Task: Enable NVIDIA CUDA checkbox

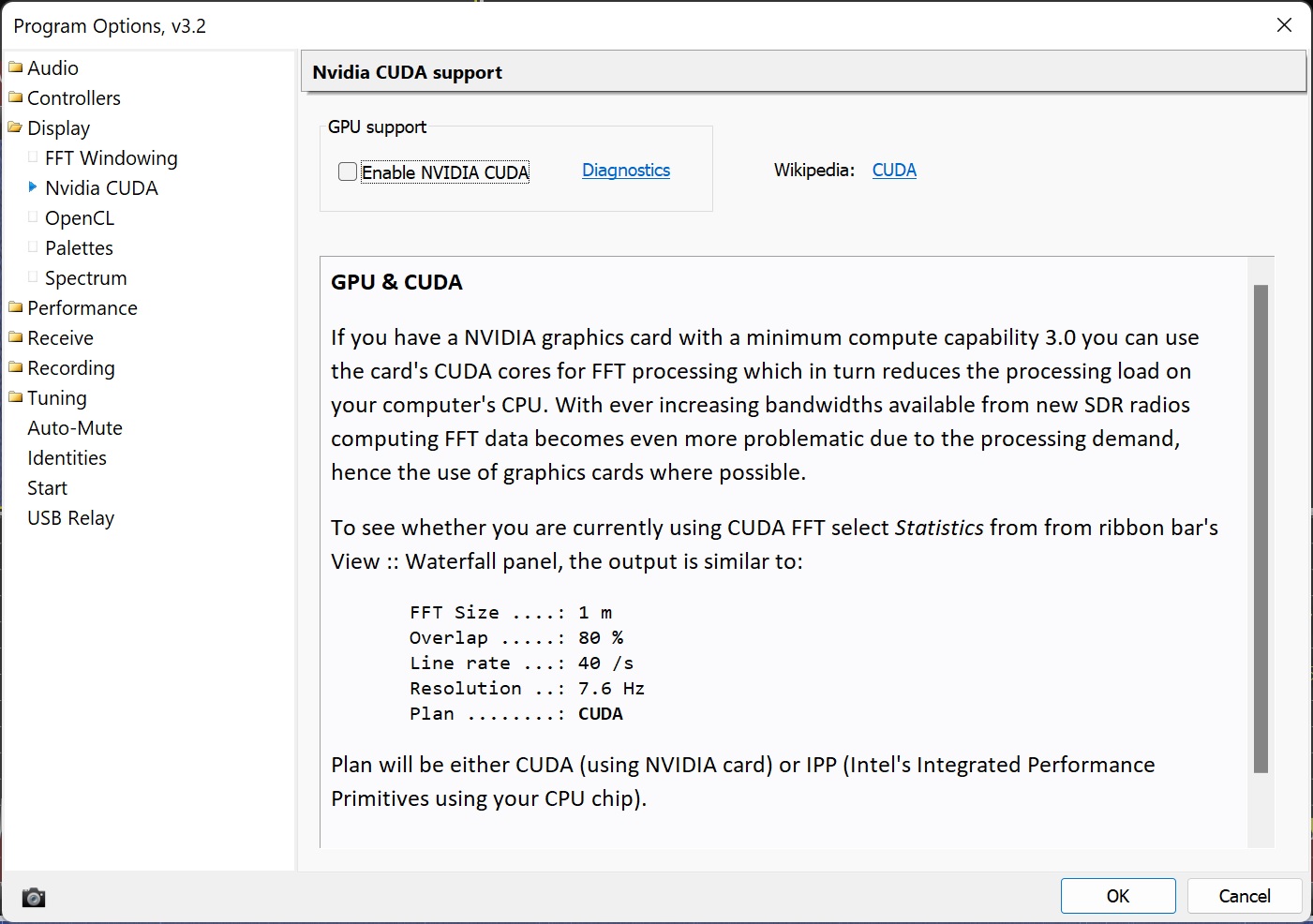Action: [348, 171]
